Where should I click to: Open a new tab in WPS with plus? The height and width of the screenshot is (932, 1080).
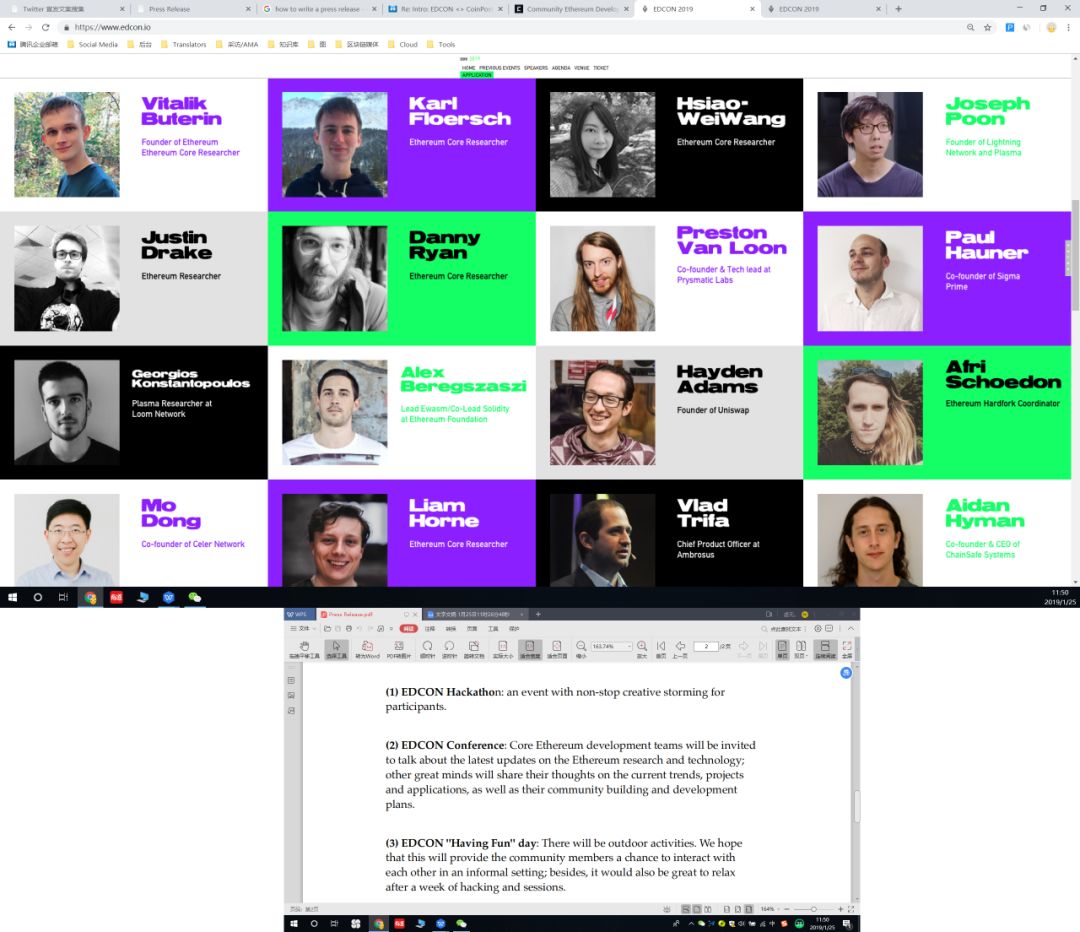coord(538,614)
